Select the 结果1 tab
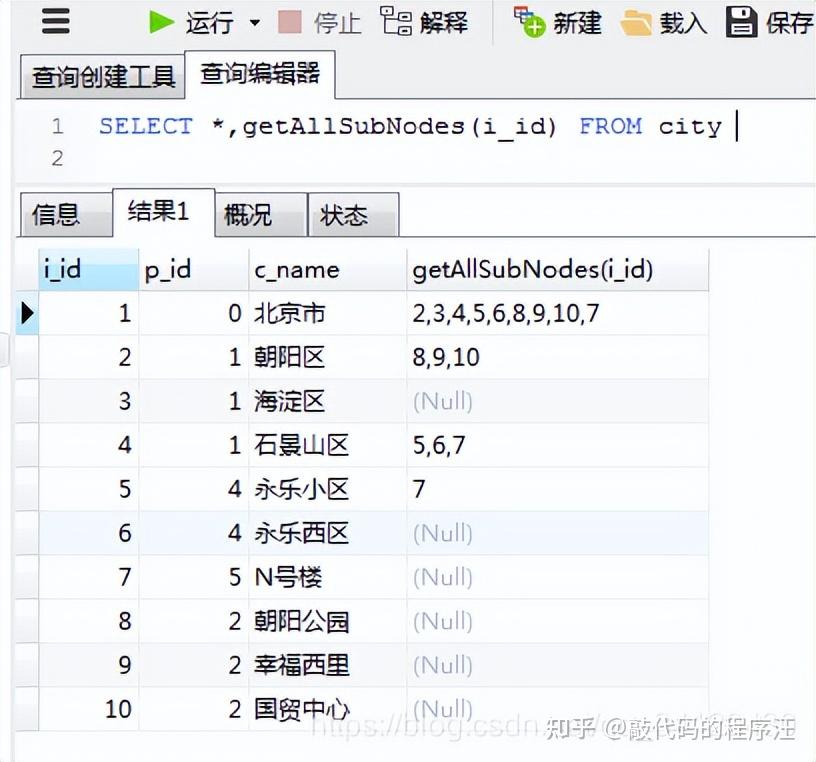Screen dimensions: 816x762 (x=162, y=211)
